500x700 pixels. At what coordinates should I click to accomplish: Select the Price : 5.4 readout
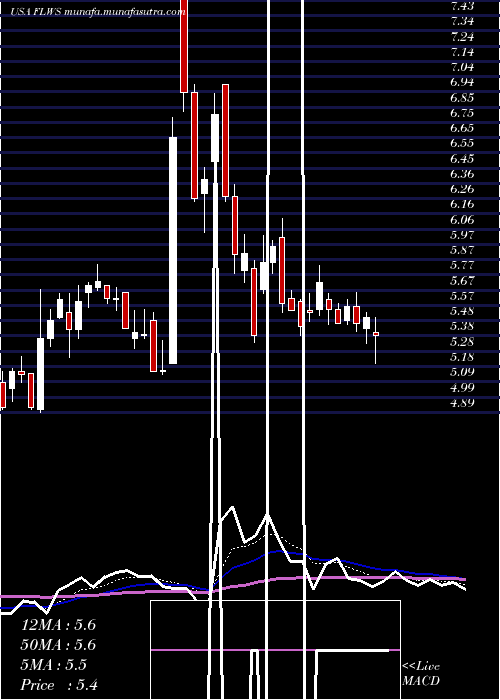coord(59,685)
